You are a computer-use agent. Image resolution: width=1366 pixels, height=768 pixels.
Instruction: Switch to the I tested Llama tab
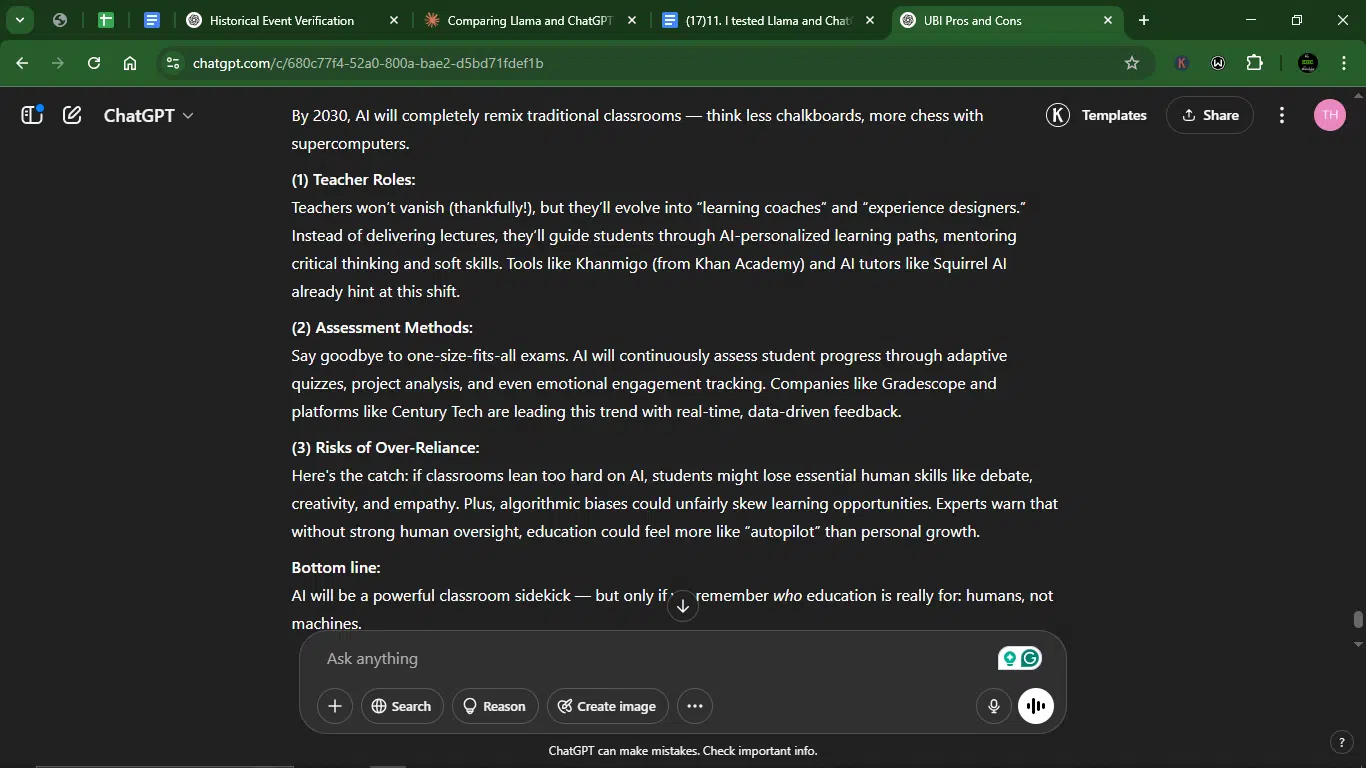(767, 20)
